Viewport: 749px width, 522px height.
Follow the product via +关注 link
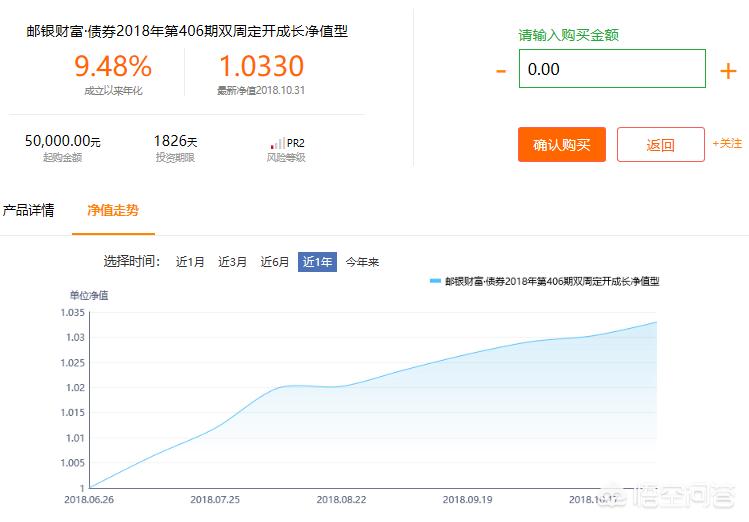727,143
